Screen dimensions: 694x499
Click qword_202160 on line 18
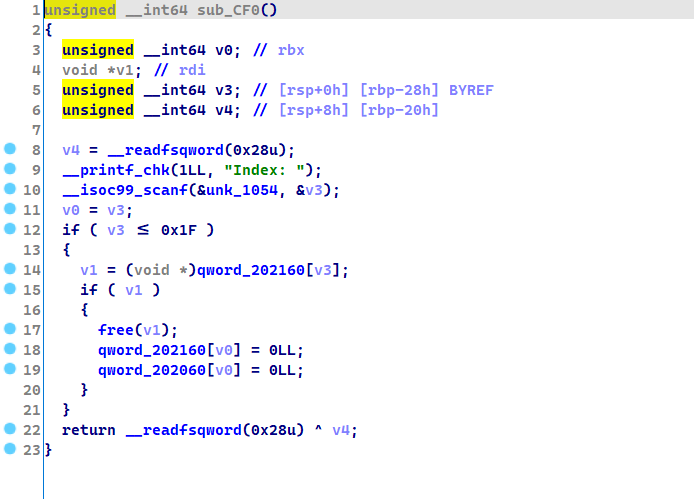coord(152,350)
